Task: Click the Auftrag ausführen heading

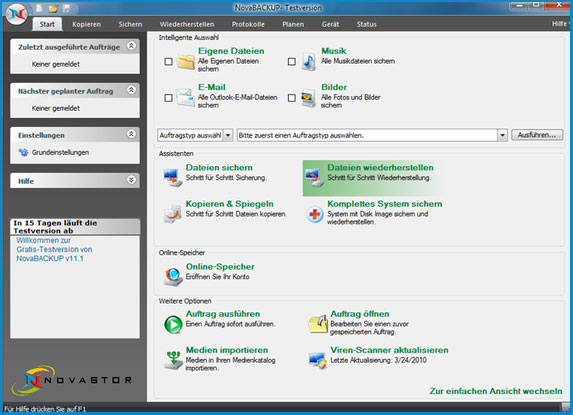Action: coord(223,314)
